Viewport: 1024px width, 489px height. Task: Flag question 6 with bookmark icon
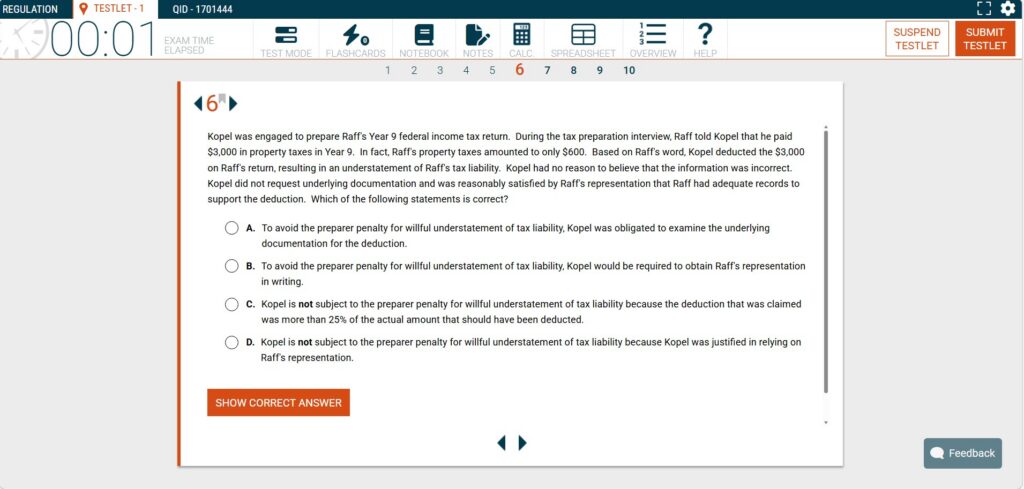point(222,99)
